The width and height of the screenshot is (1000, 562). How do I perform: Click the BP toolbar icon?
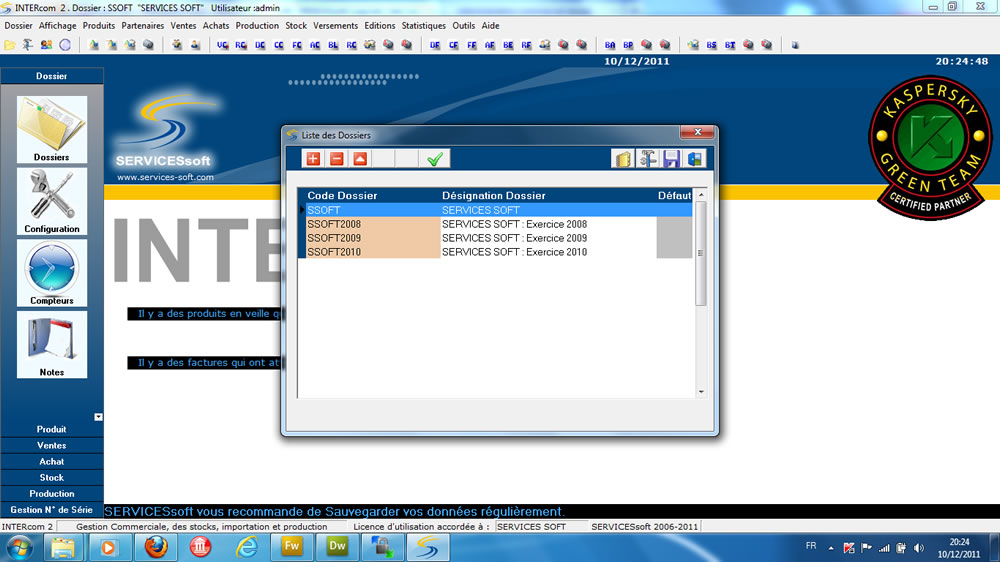tap(629, 45)
